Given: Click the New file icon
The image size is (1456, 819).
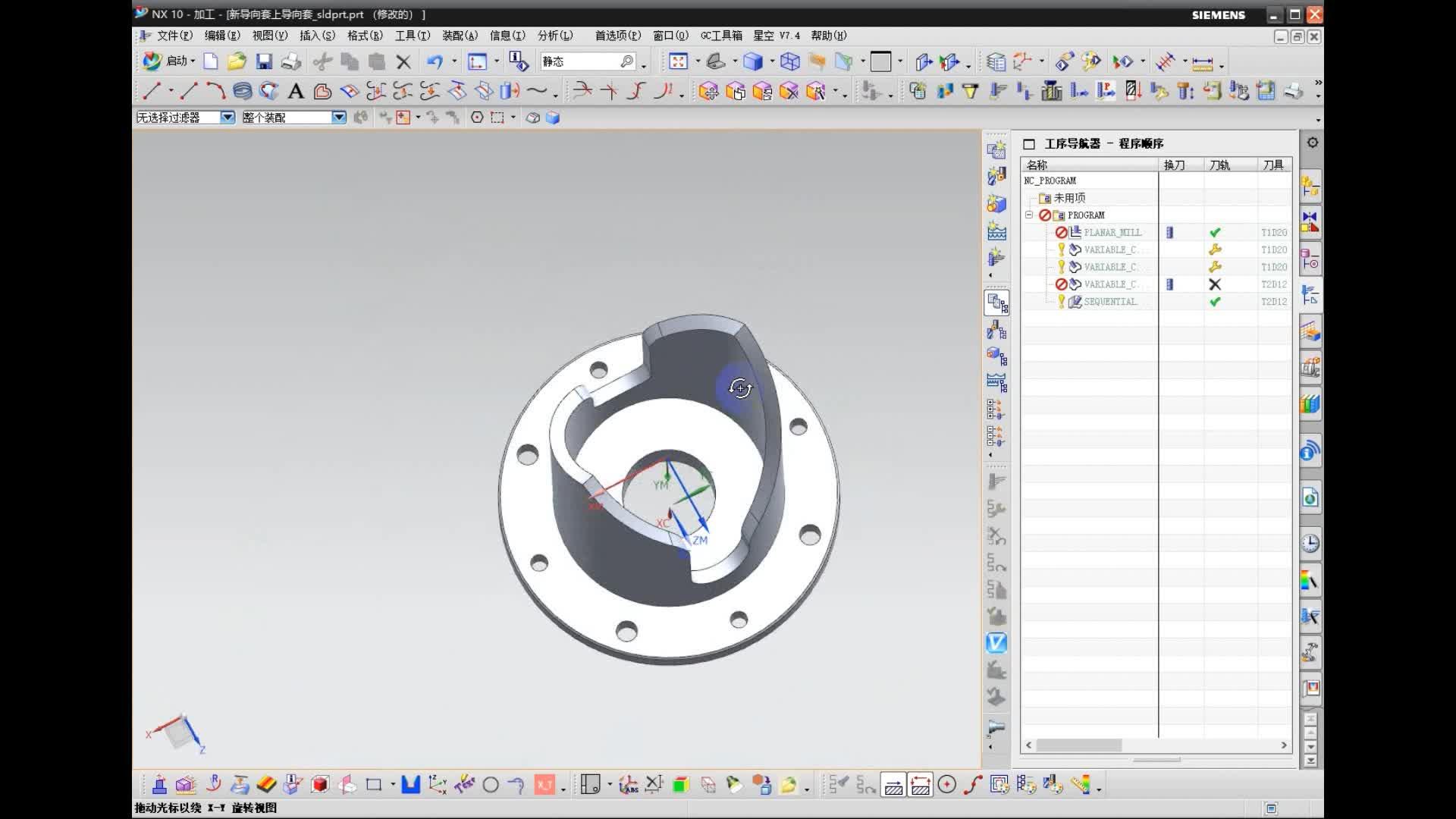Looking at the screenshot, I should (211, 61).
